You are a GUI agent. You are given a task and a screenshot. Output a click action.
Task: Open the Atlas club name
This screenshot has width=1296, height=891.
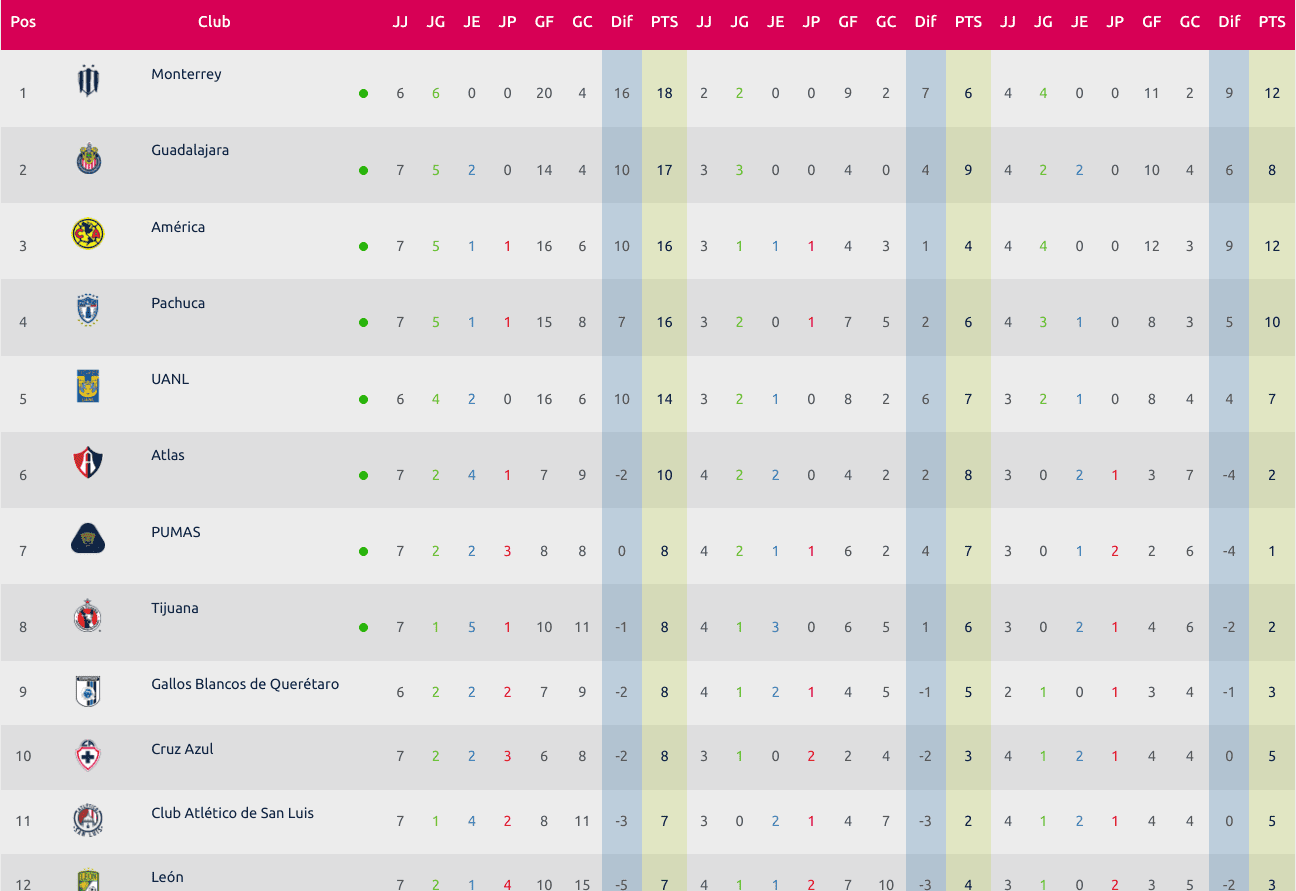tap(168, 455)
